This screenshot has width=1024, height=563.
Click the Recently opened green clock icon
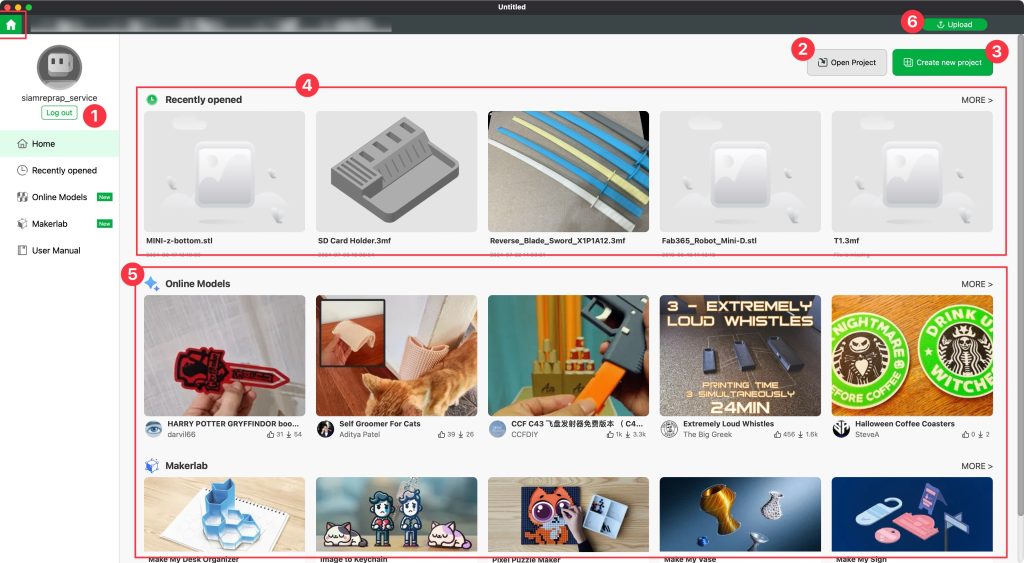click(152, 100)
